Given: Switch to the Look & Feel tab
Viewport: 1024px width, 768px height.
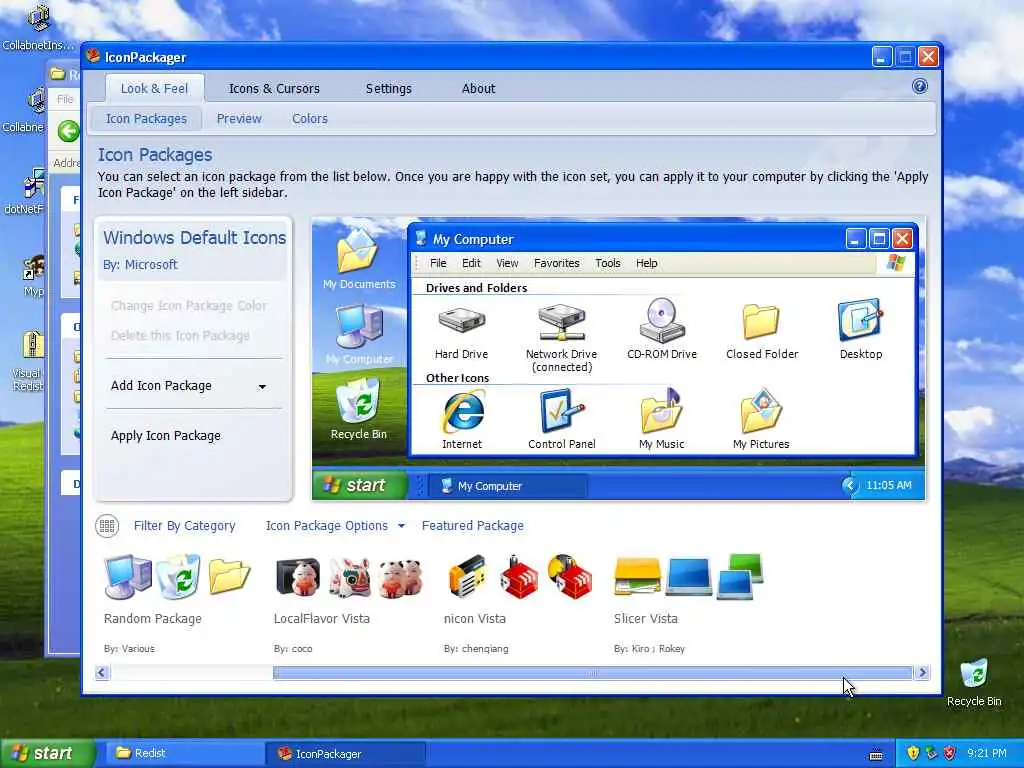Looking at the screenshot, I should [x=154, y=88].
